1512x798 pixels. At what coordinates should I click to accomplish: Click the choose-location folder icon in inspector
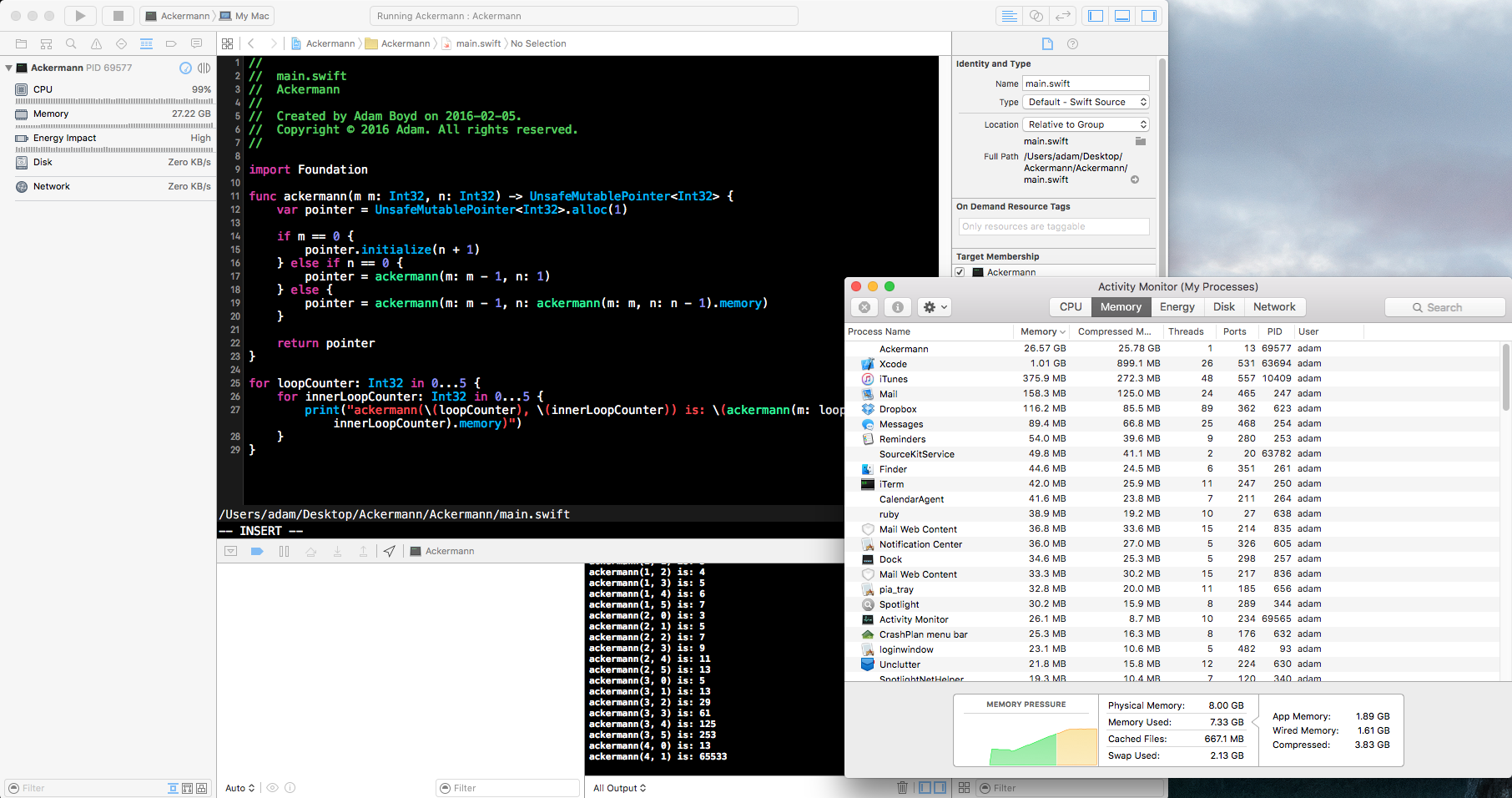tap(1140, 141)
